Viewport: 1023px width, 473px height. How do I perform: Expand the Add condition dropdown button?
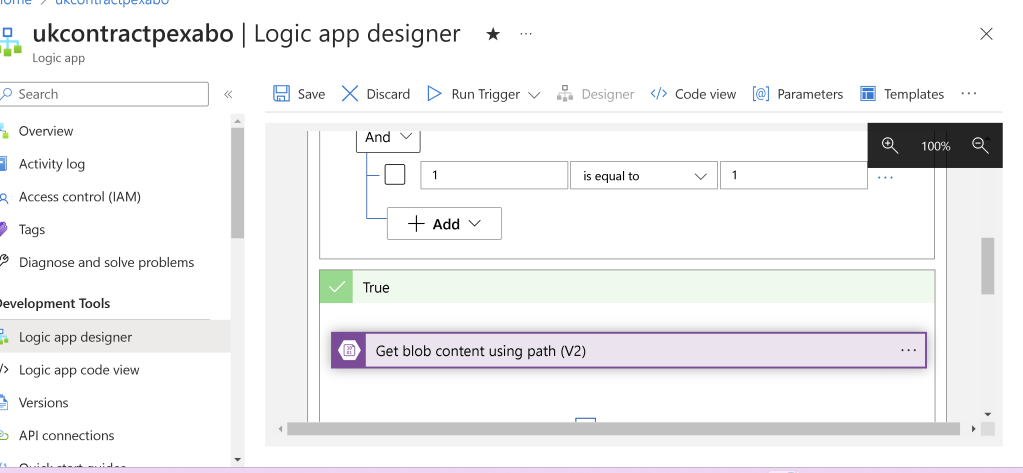(x=444, y=224)
